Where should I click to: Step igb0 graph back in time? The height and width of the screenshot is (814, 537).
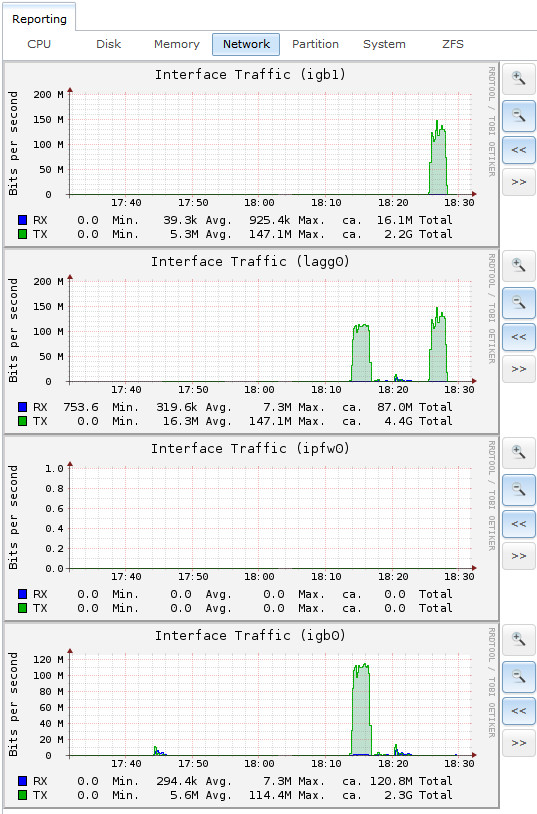518,711
